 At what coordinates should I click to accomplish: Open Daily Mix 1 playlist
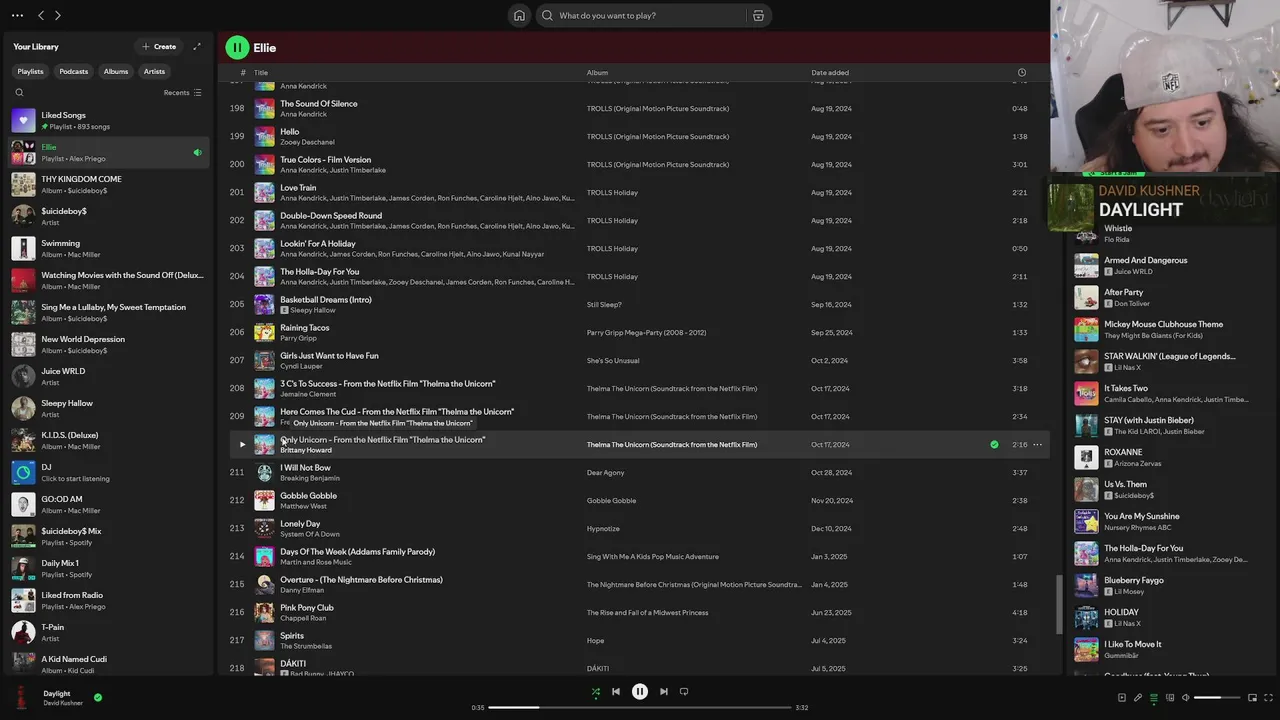pos(108,568)
